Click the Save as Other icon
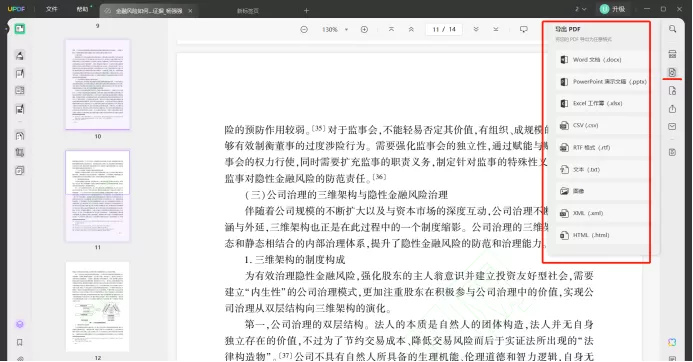Viewport: 693px width, 362px height. pyautogui.click(x=672, y=152)
